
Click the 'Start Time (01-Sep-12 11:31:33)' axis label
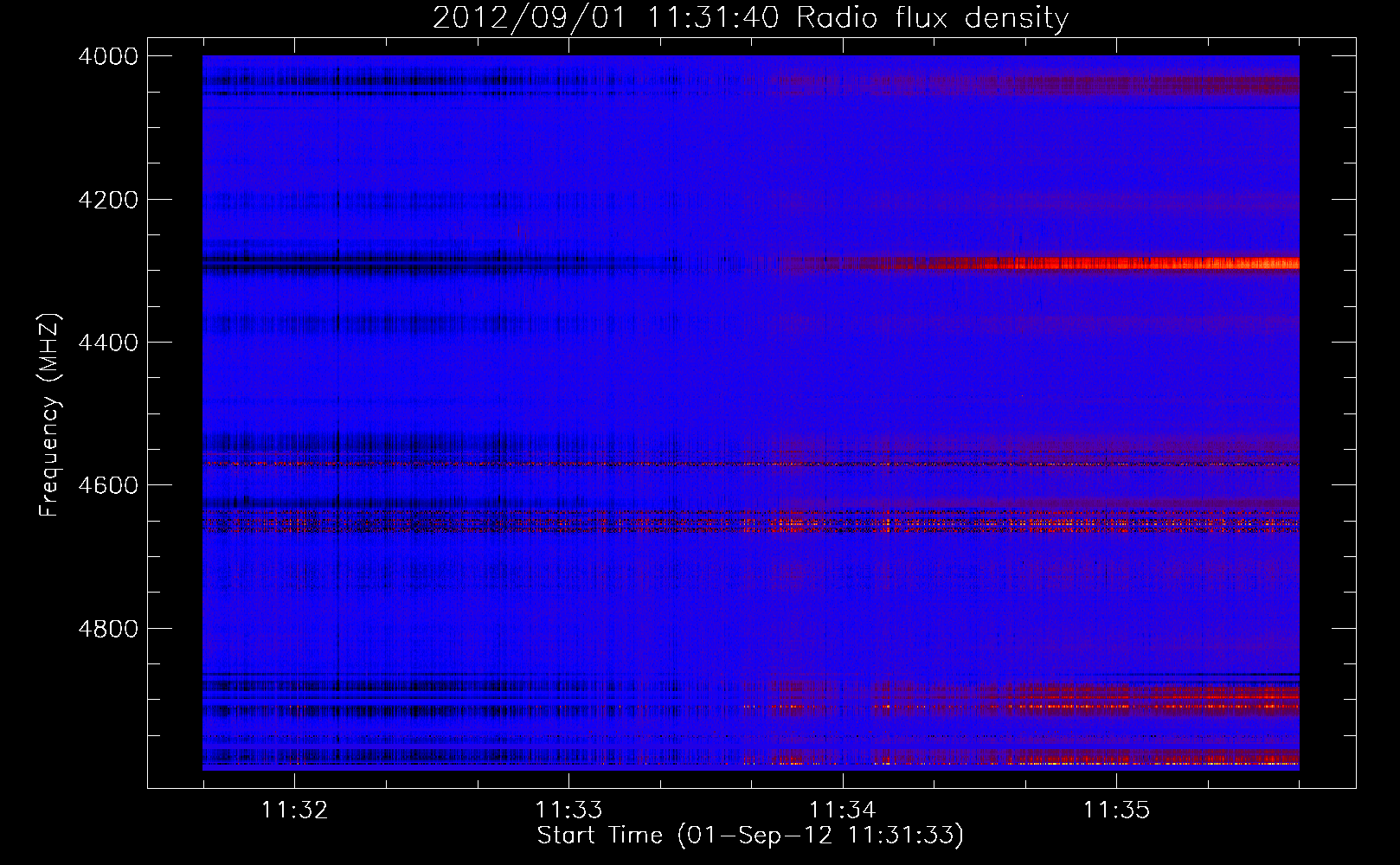click(x=750, y=836)
